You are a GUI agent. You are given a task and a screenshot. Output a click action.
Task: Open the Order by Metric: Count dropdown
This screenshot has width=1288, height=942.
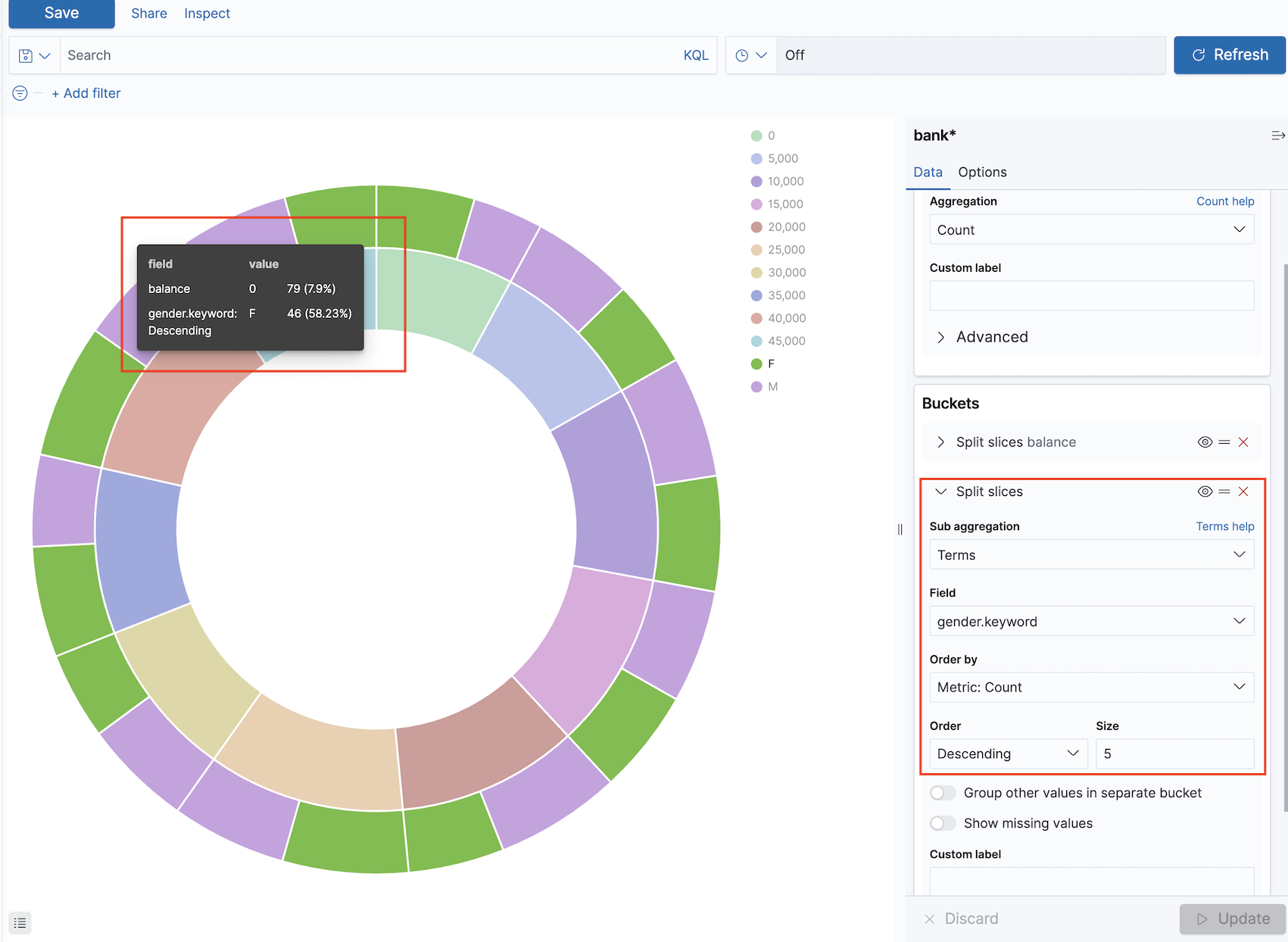coord(1091,687)
